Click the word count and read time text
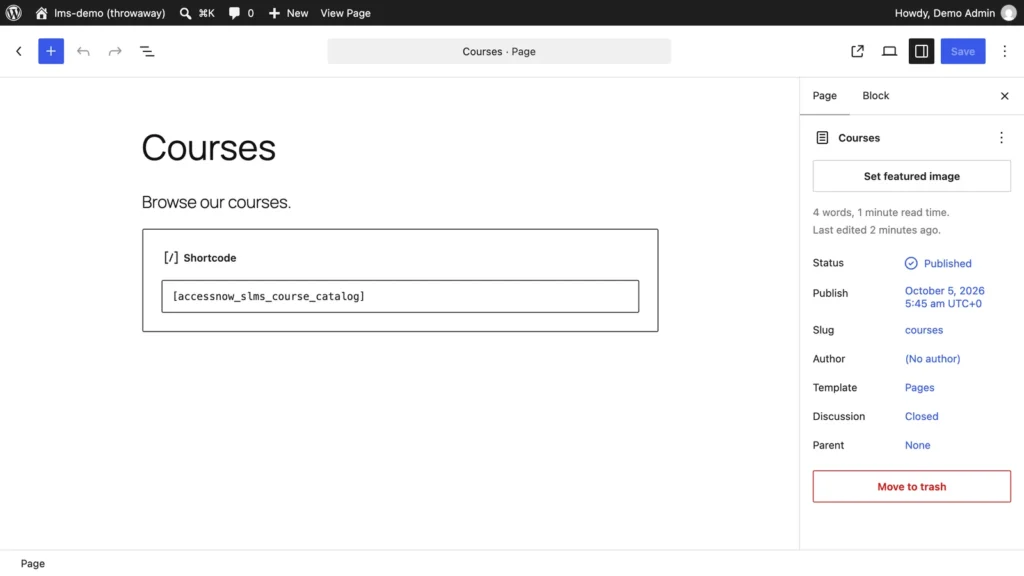 click(880, 212)
